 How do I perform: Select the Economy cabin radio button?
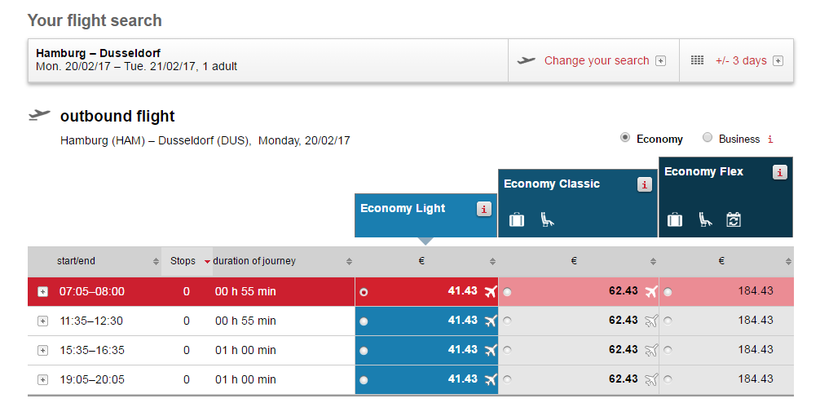[x=625, y=138]
